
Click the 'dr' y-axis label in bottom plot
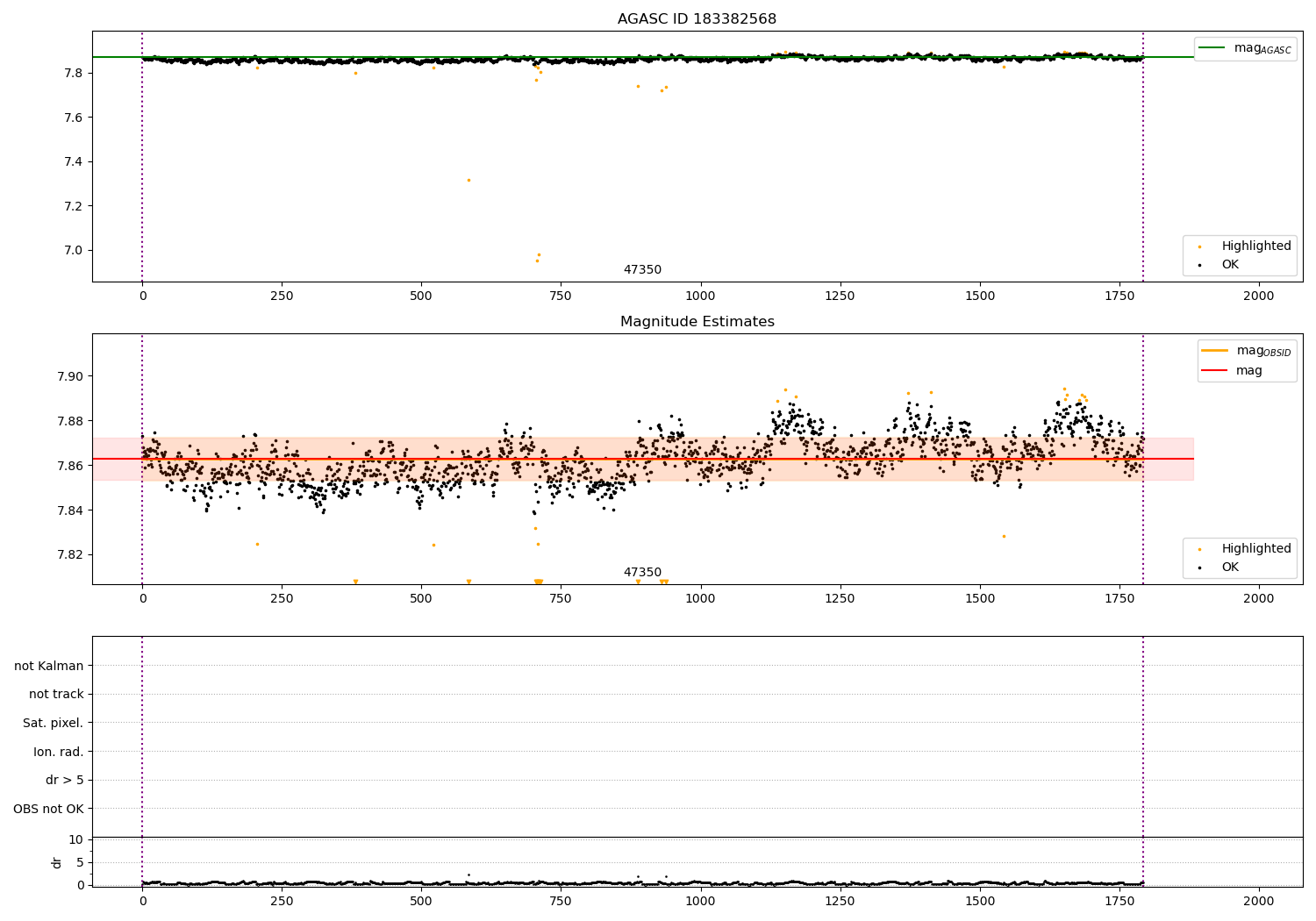57,862
